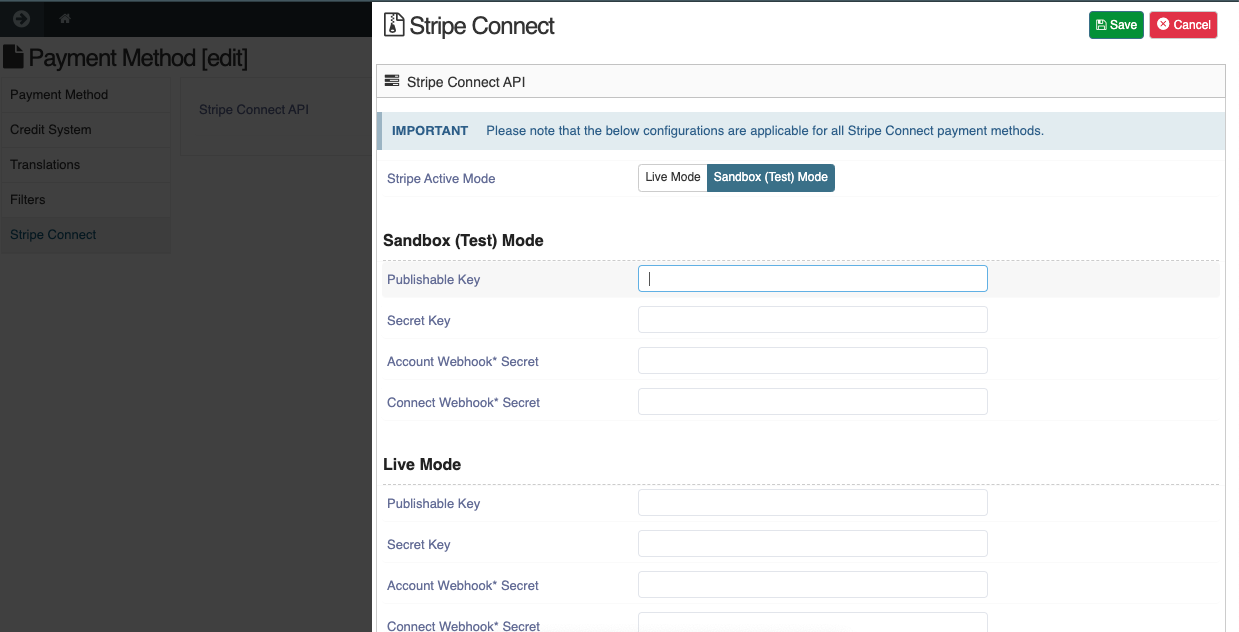This screenshot has width=1239, height=632.
Task: Save the Stripe Connect settings
Action: pyautogui.click(x=1116, y=25)
